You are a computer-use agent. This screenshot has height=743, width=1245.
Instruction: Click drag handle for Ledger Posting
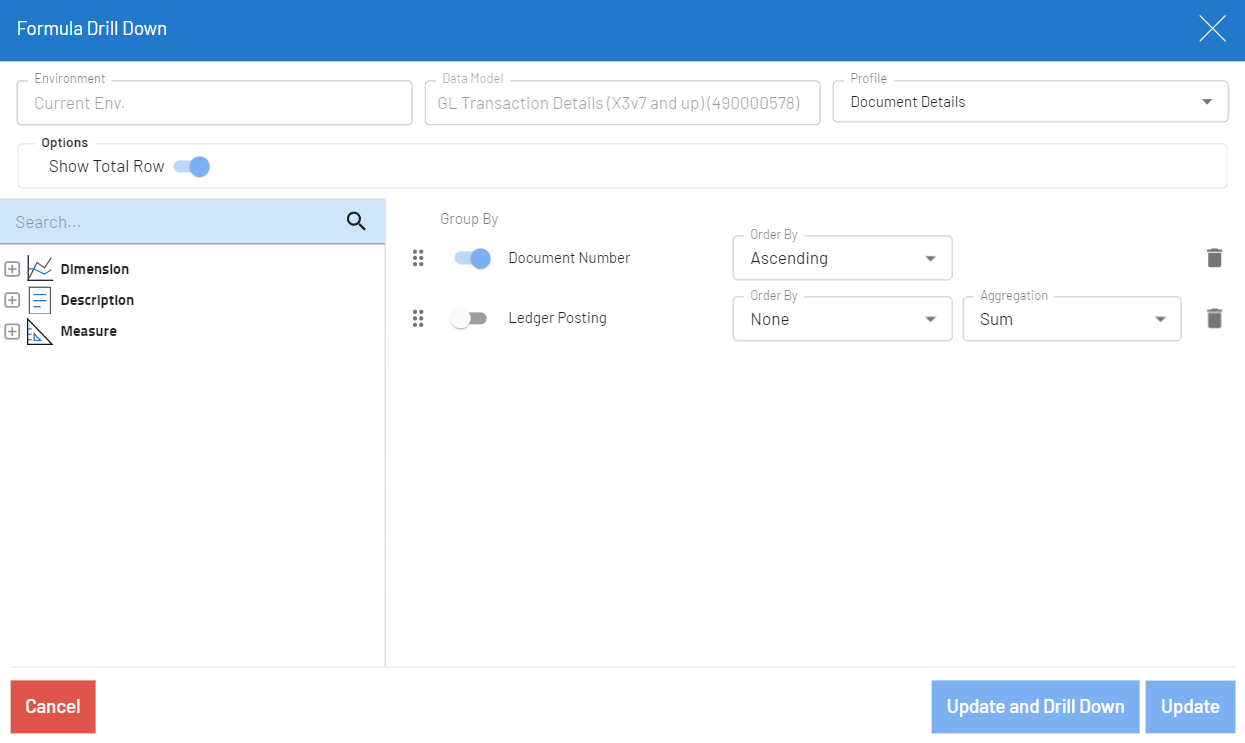(x=418, y=319)
